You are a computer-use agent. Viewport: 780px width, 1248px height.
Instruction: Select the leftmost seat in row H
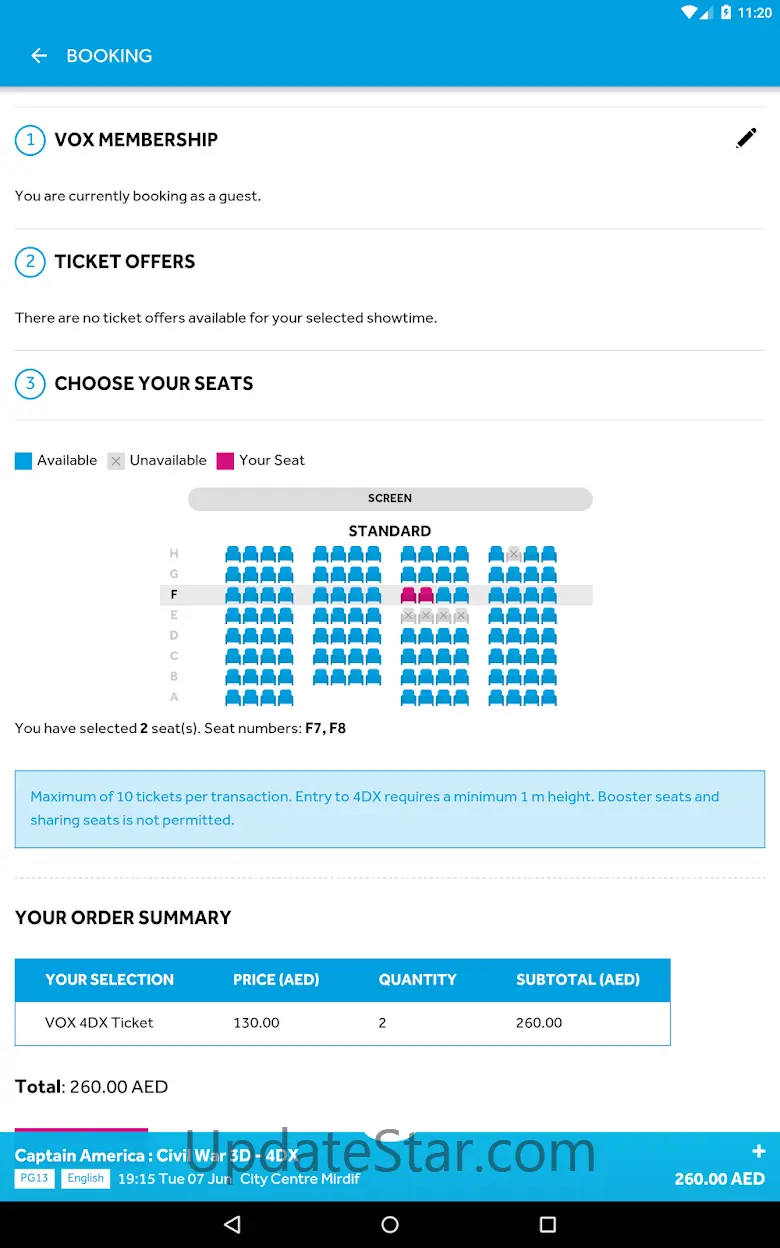point(233,554)
